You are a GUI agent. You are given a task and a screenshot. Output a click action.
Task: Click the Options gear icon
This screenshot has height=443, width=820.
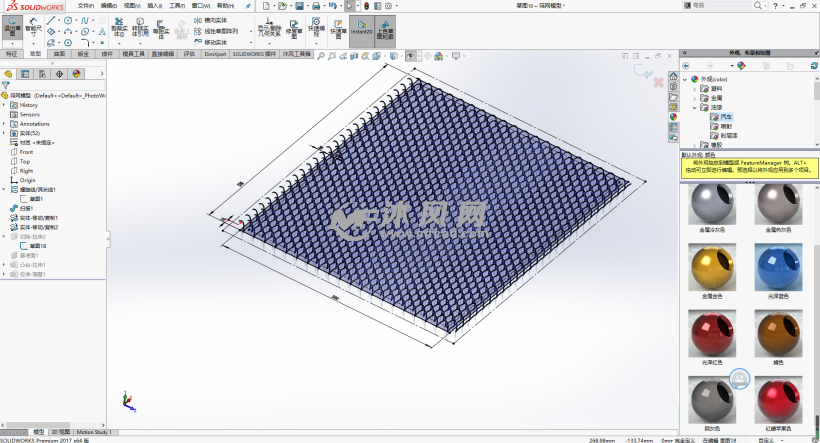(x=388, y=6)
